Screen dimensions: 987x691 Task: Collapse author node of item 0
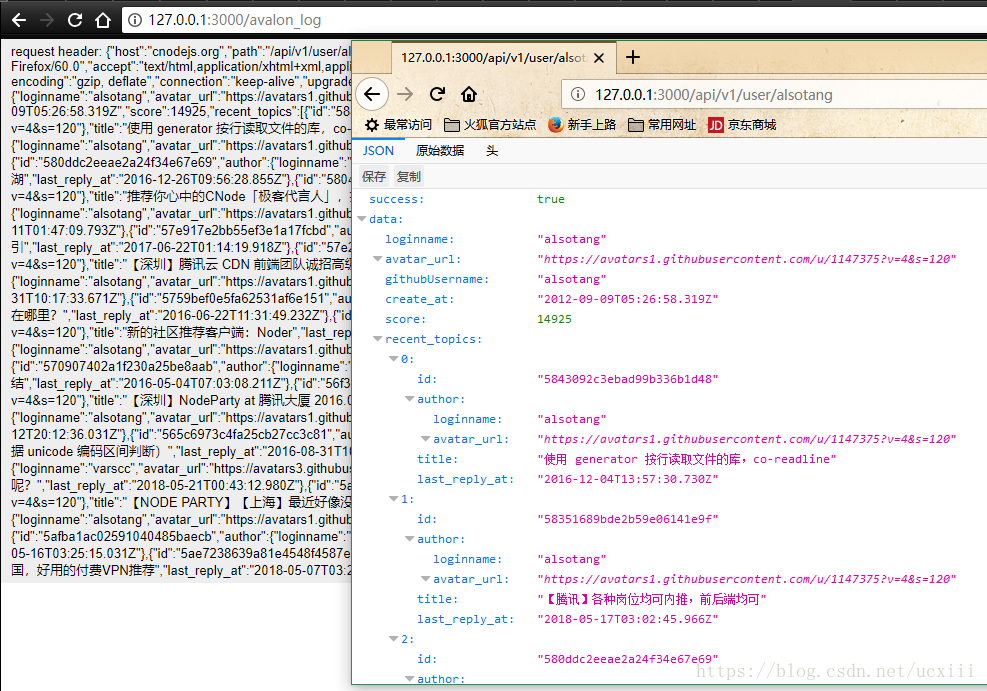tap(410, 399)
